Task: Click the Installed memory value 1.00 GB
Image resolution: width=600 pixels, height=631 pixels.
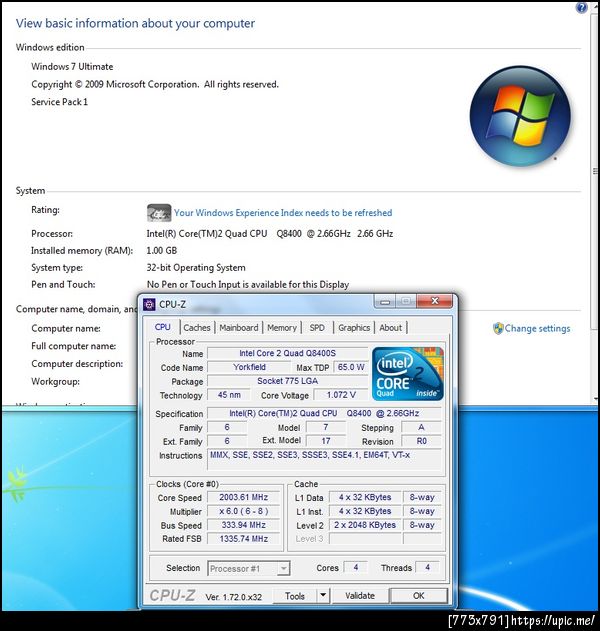Action: [161, 251]
